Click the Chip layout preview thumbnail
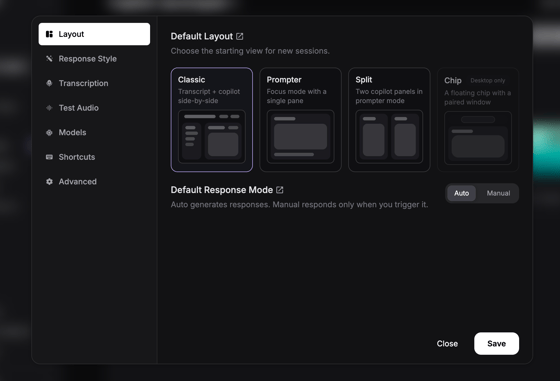560x381 pixels. 478,138
